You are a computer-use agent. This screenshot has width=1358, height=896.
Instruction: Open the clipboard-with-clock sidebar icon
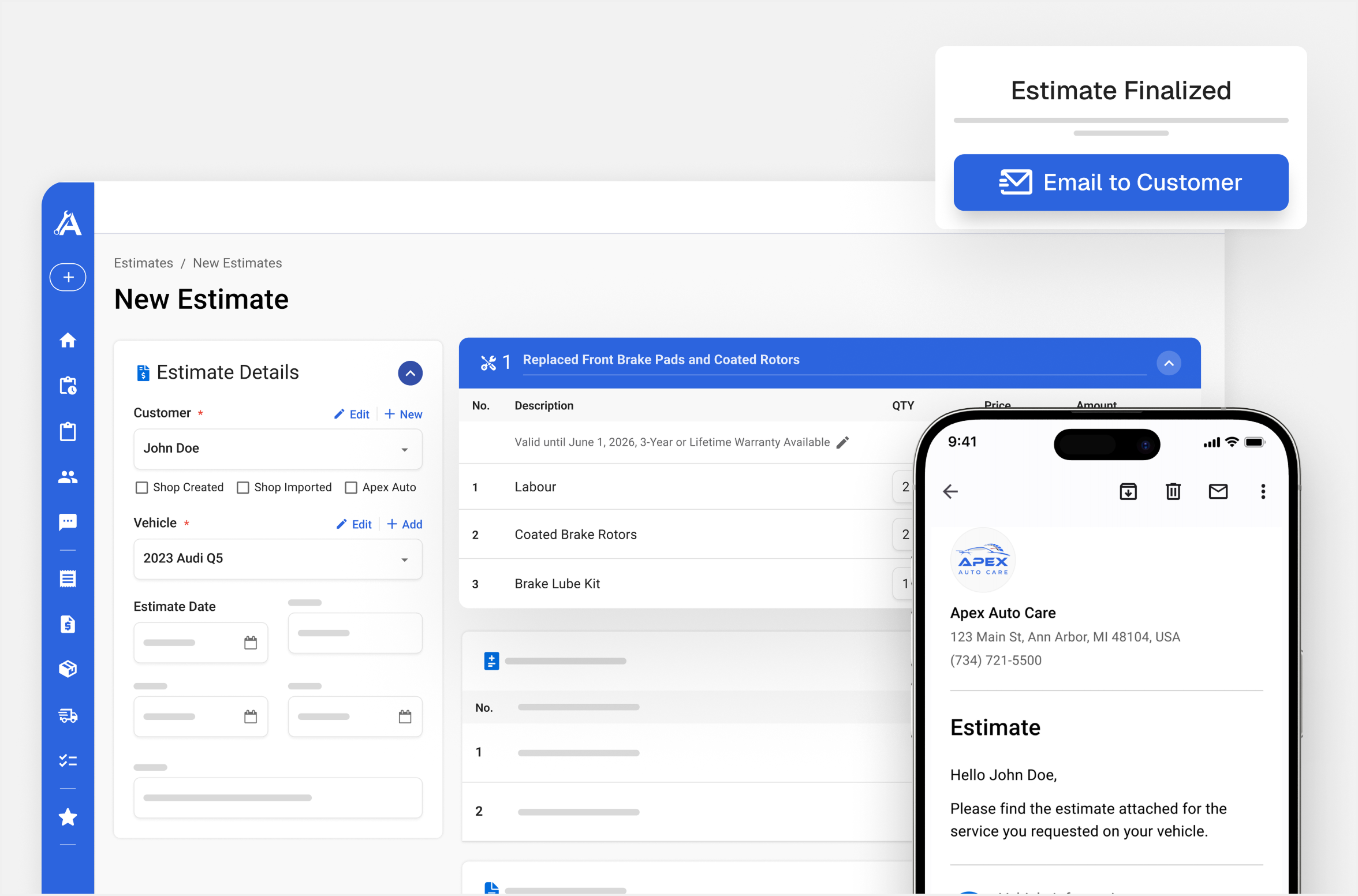click(x=68, y=386)
